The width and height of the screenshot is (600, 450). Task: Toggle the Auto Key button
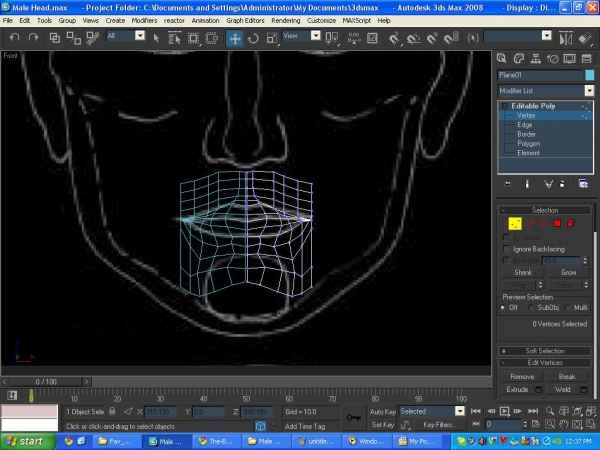(382, 412)
